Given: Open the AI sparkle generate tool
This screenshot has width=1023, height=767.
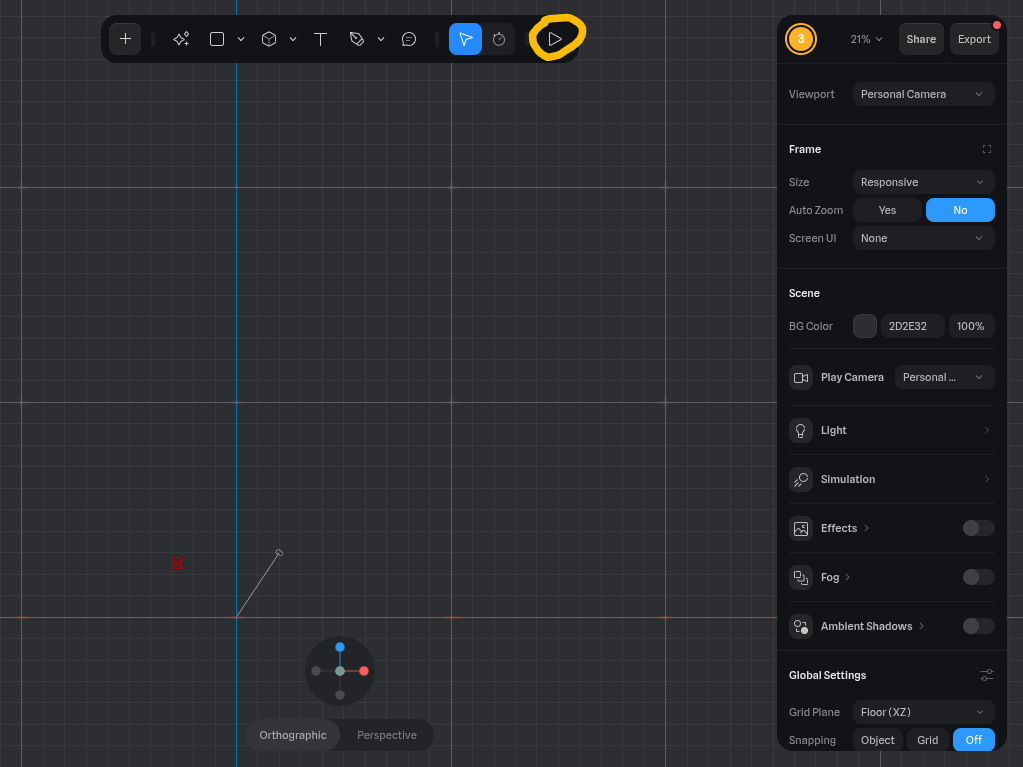Looking at the screenshot, I should coord(181,39).
